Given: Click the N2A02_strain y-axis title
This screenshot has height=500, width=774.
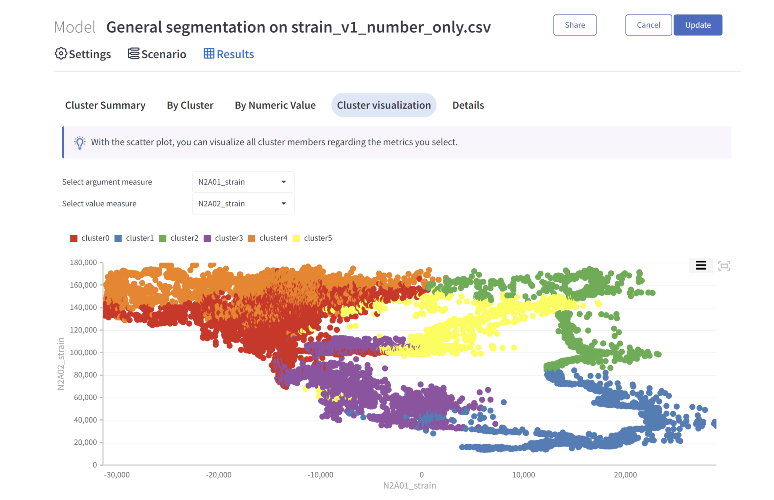Looking at the screenshot, I should click(x=61, y=364).
